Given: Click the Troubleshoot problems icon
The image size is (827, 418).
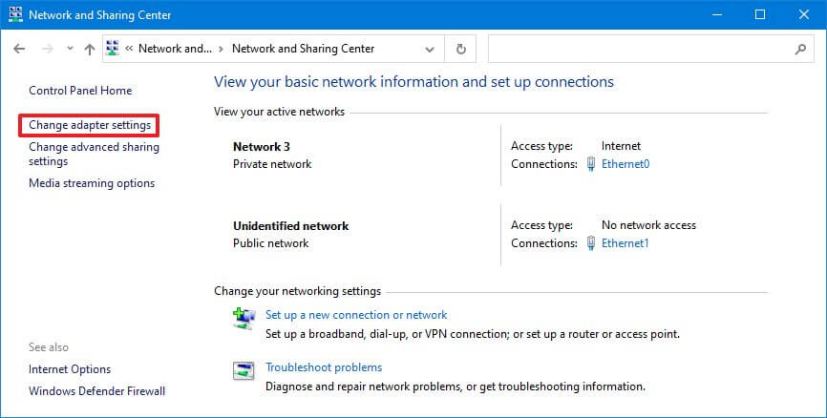Looking at the screenshot, I should tap(244, 371).
